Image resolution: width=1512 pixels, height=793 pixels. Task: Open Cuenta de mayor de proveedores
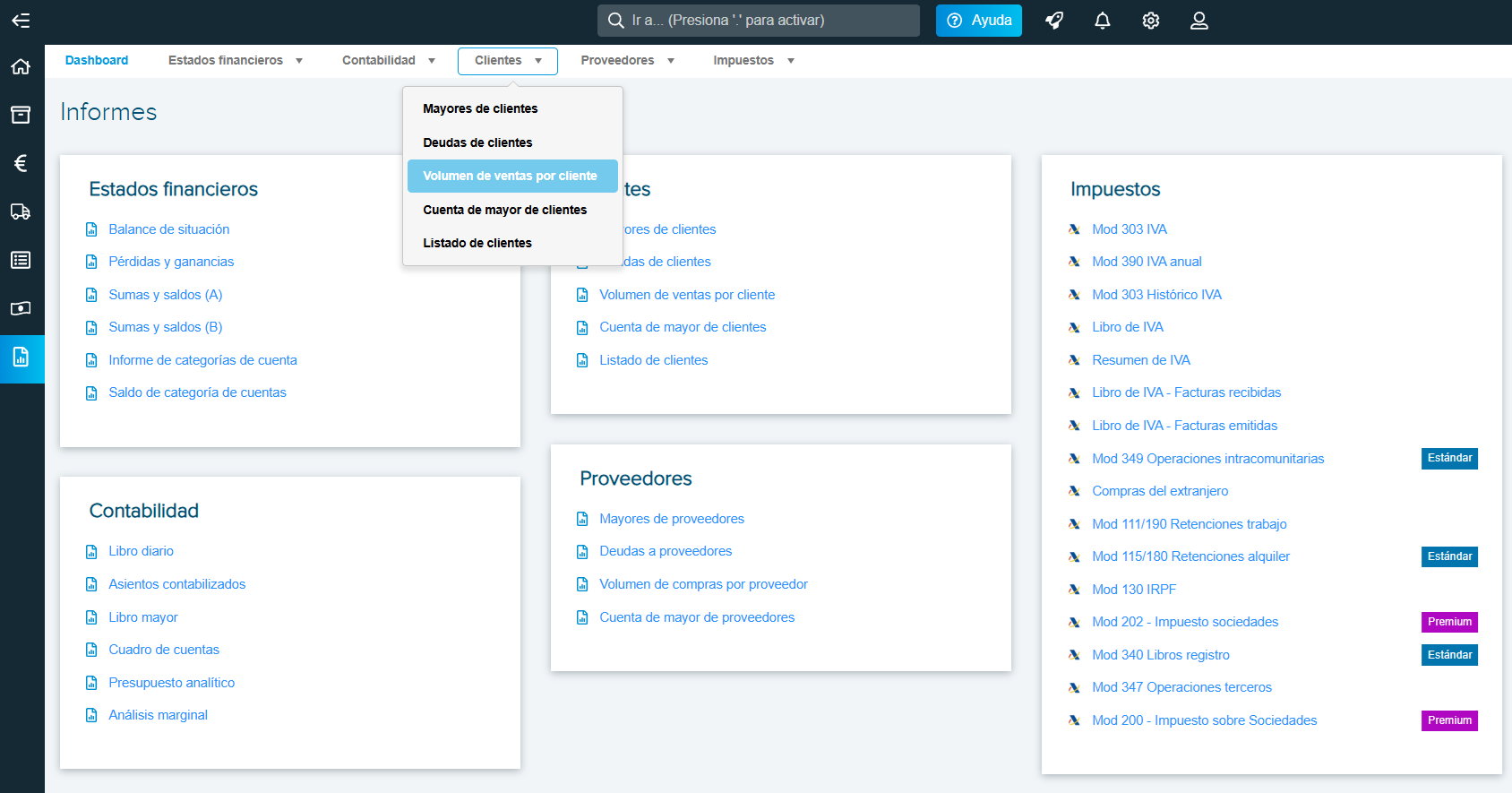pyautogui.click(x=697, y=617)
